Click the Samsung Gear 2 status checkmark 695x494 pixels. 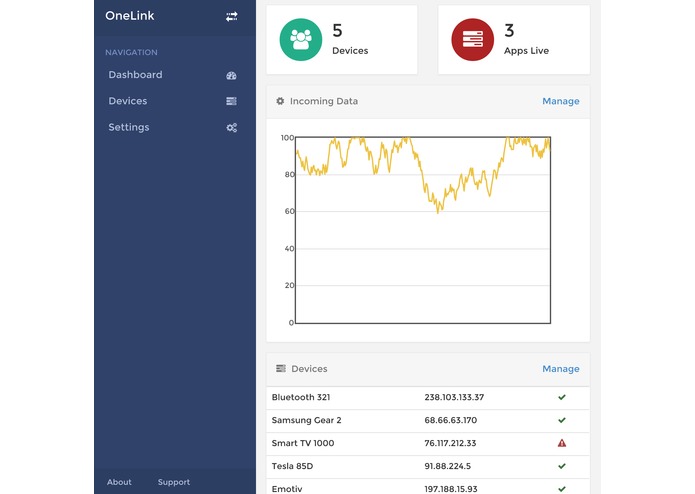[x=562, y=420]
